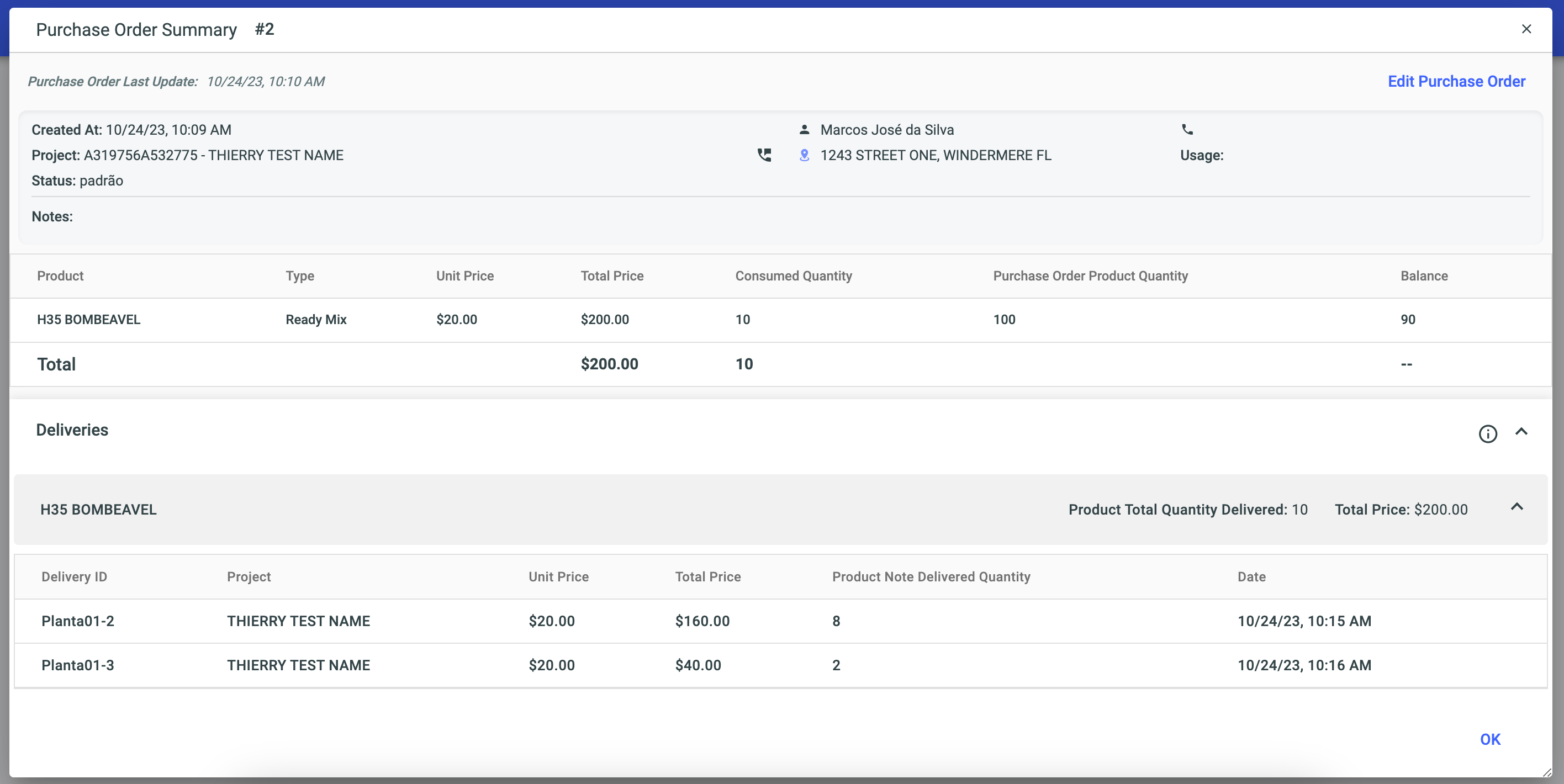The width and height of the screenshot is (1564, 784).
Task: Select delivery row Planta01-2
Action: [78, 621]
